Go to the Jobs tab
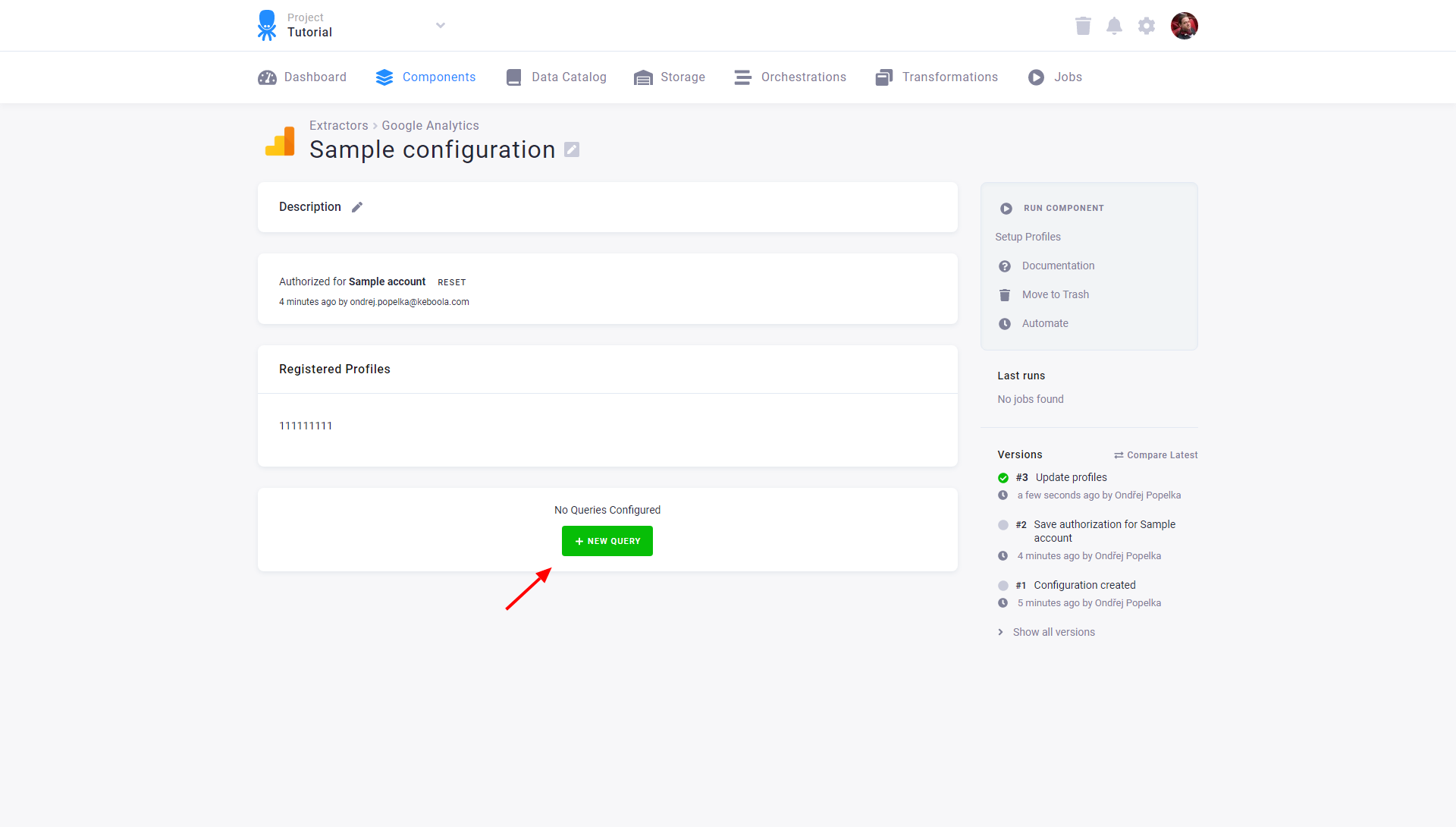This screenshot has width=1456, height=827. tap(1055, 77)
